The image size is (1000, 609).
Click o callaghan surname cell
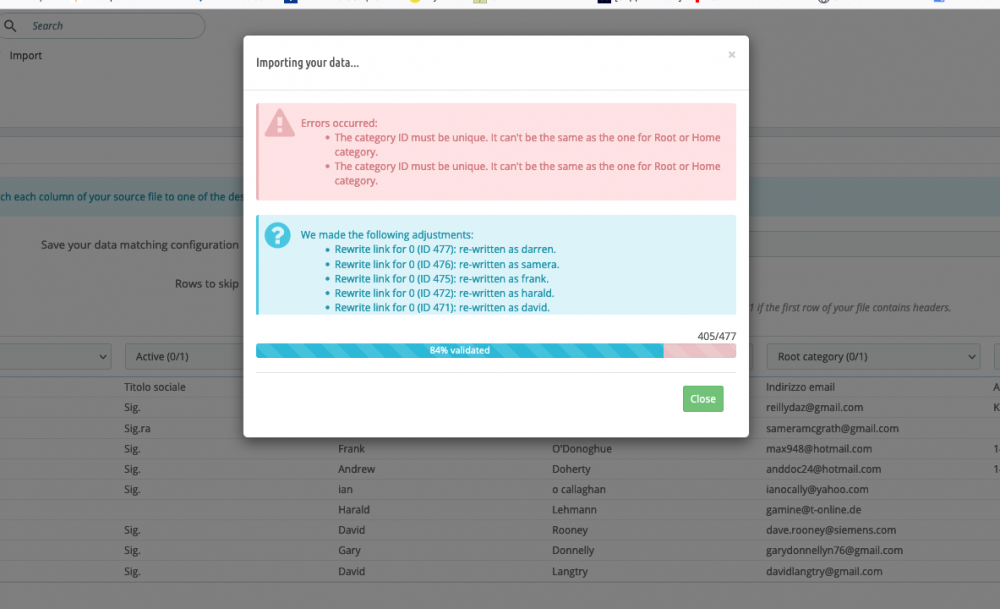[x=578, y=490]
